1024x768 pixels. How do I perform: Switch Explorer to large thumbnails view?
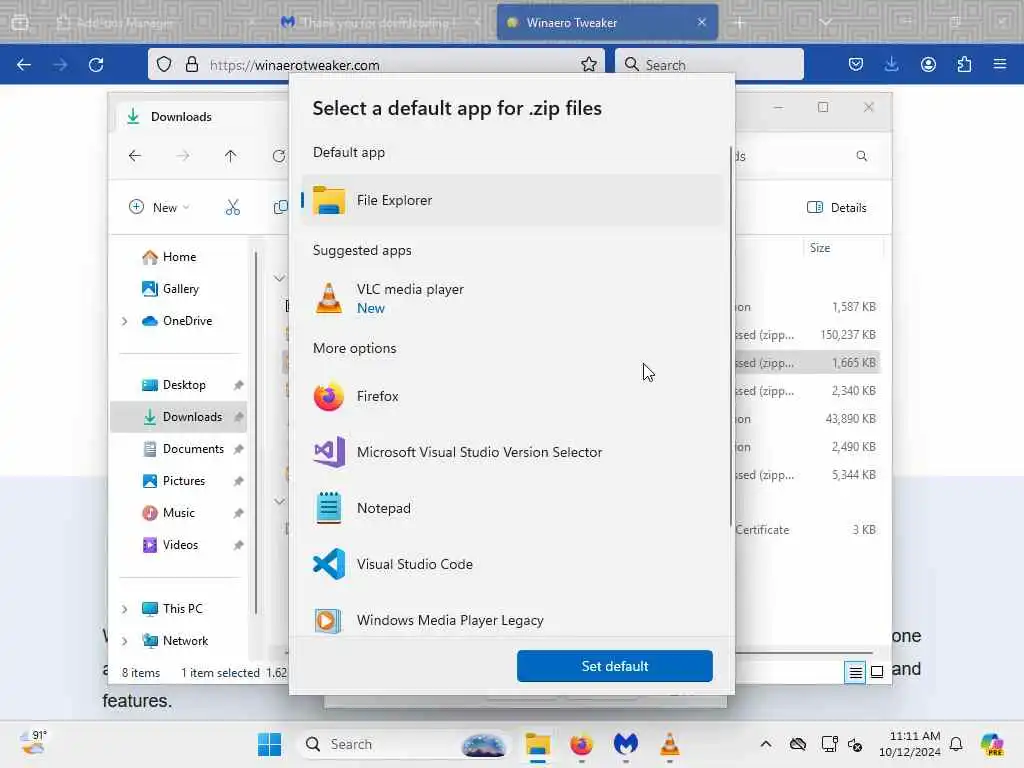[x=877, y=672]
